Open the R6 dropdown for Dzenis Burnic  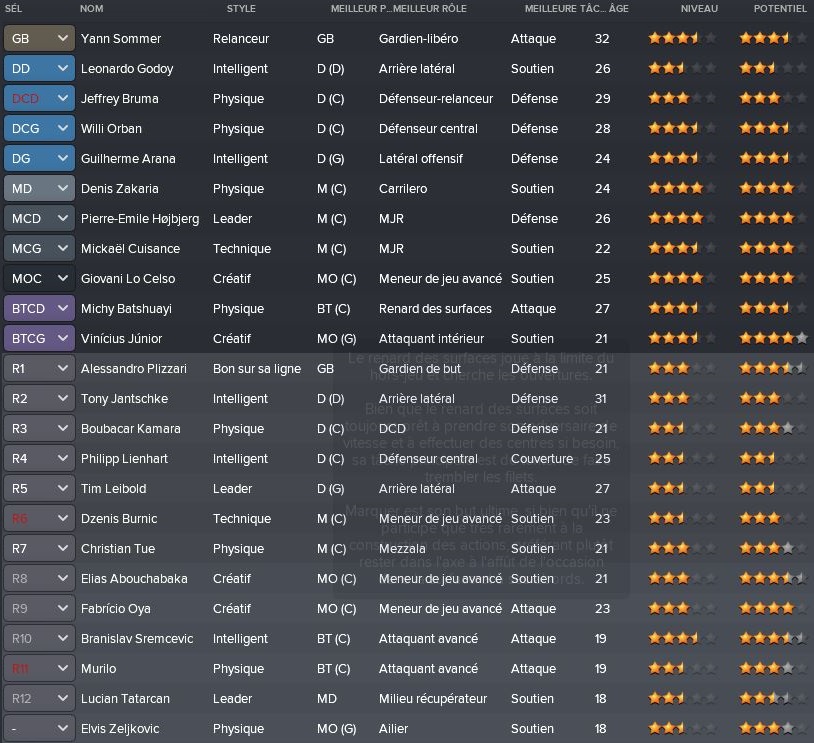click(39, 519)
